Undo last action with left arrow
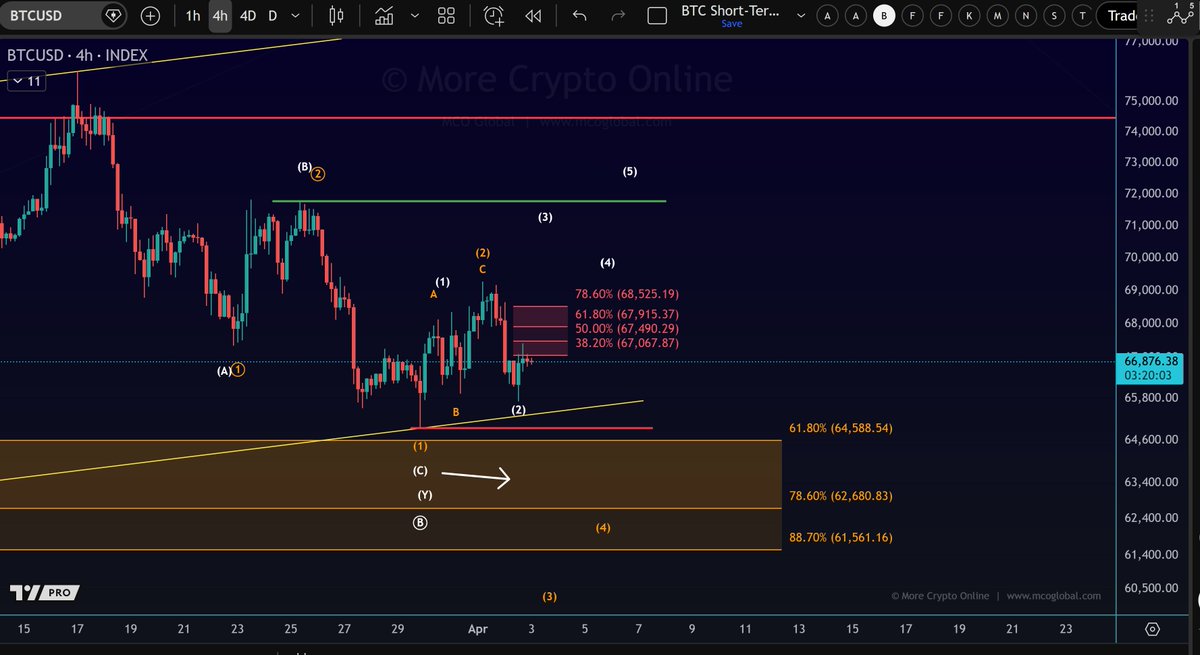Screen dimensions: 1200x655 (579, 16)
